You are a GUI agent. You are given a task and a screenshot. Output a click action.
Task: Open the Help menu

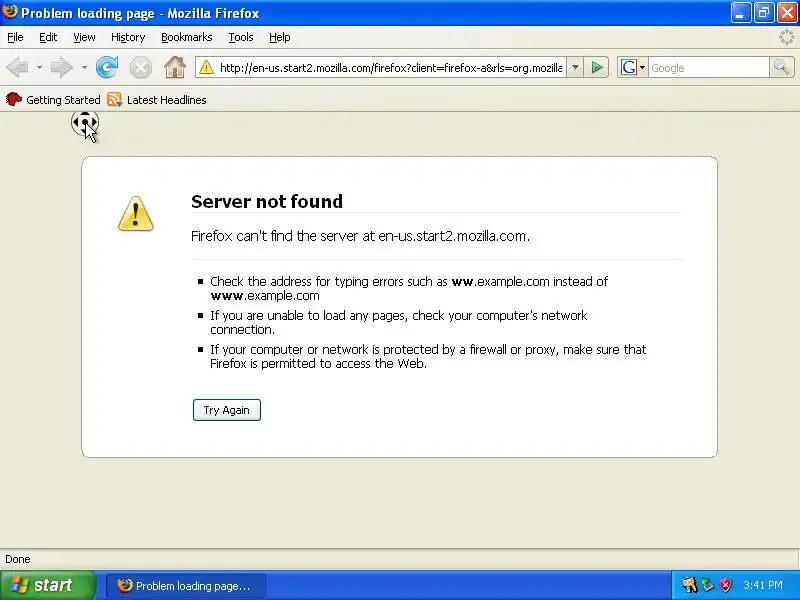pyautogui.click(x=280, y=37)
